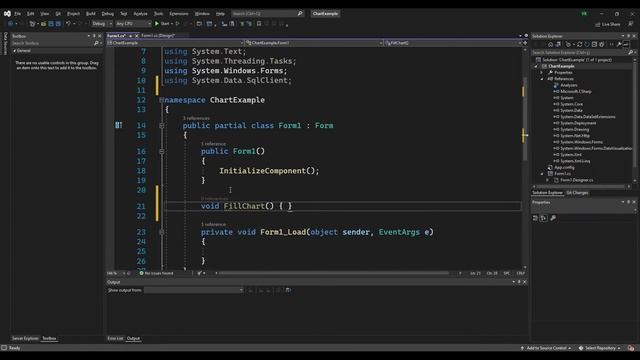640x360 pixels.
Task: Open the Extensions menu
Action: (x=179, y=14)
